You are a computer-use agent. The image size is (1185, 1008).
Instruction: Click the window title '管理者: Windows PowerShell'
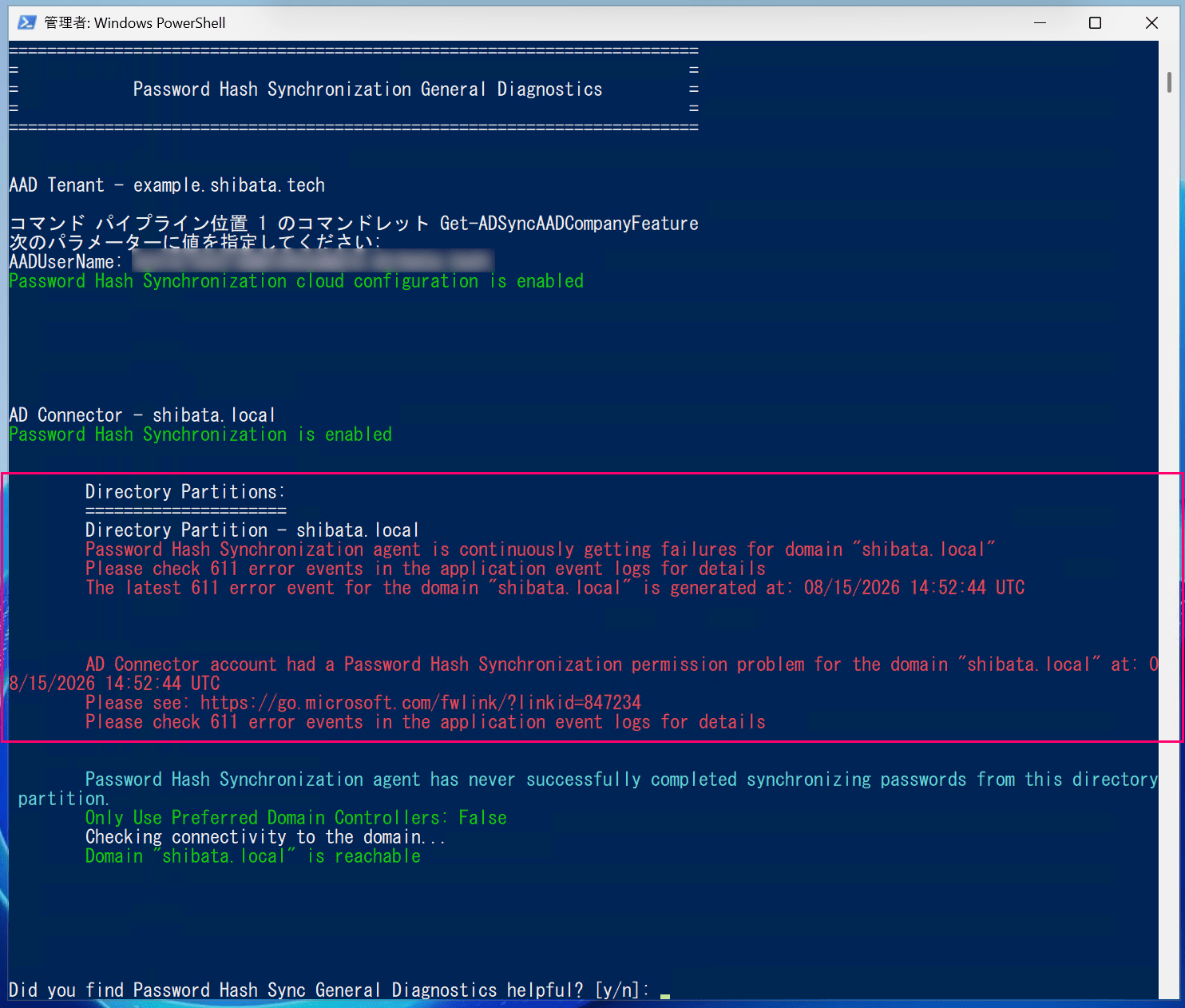pyautogui.click(x=135, y=22)
